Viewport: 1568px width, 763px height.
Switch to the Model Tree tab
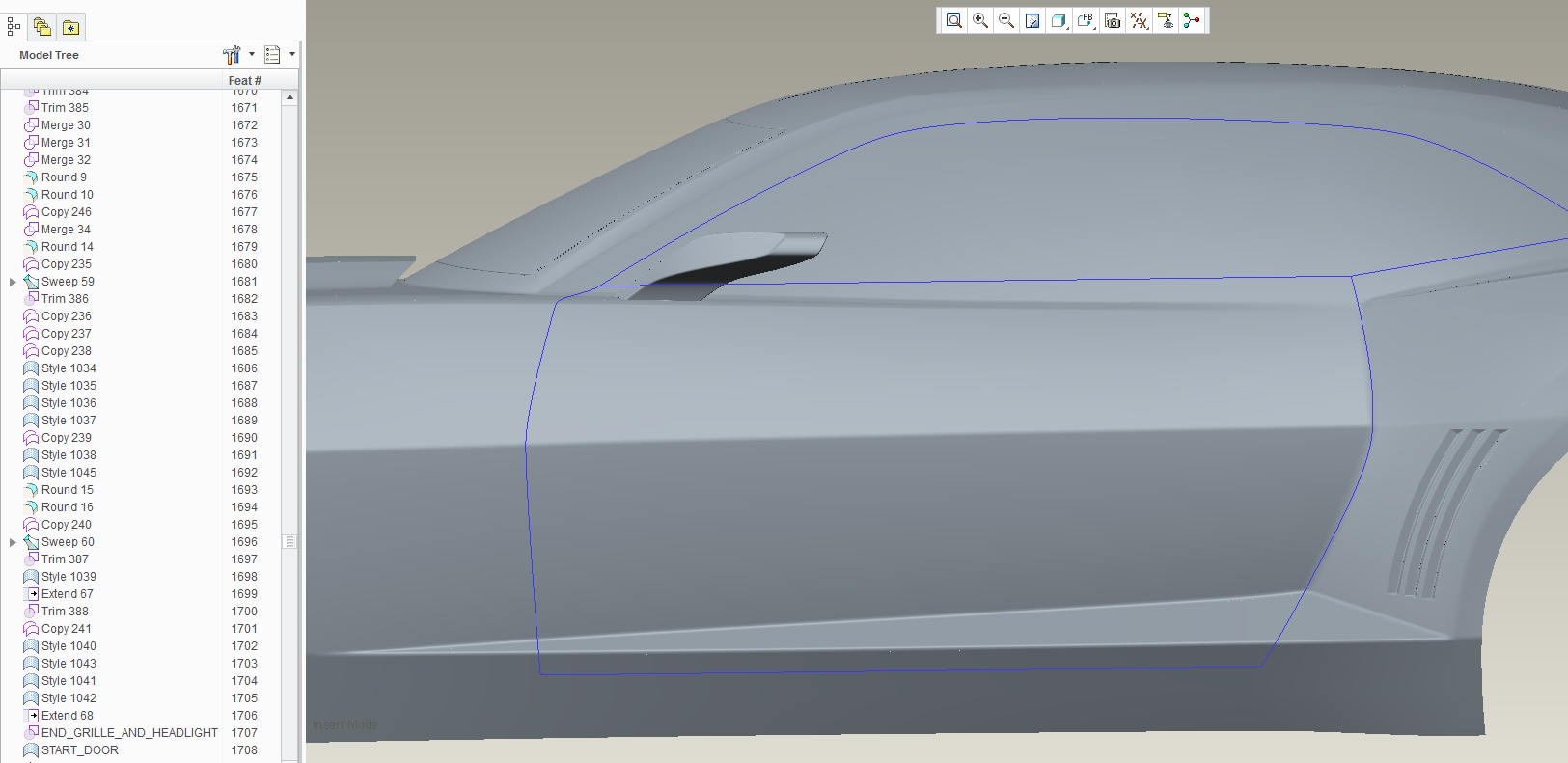[x=14, y=27]
